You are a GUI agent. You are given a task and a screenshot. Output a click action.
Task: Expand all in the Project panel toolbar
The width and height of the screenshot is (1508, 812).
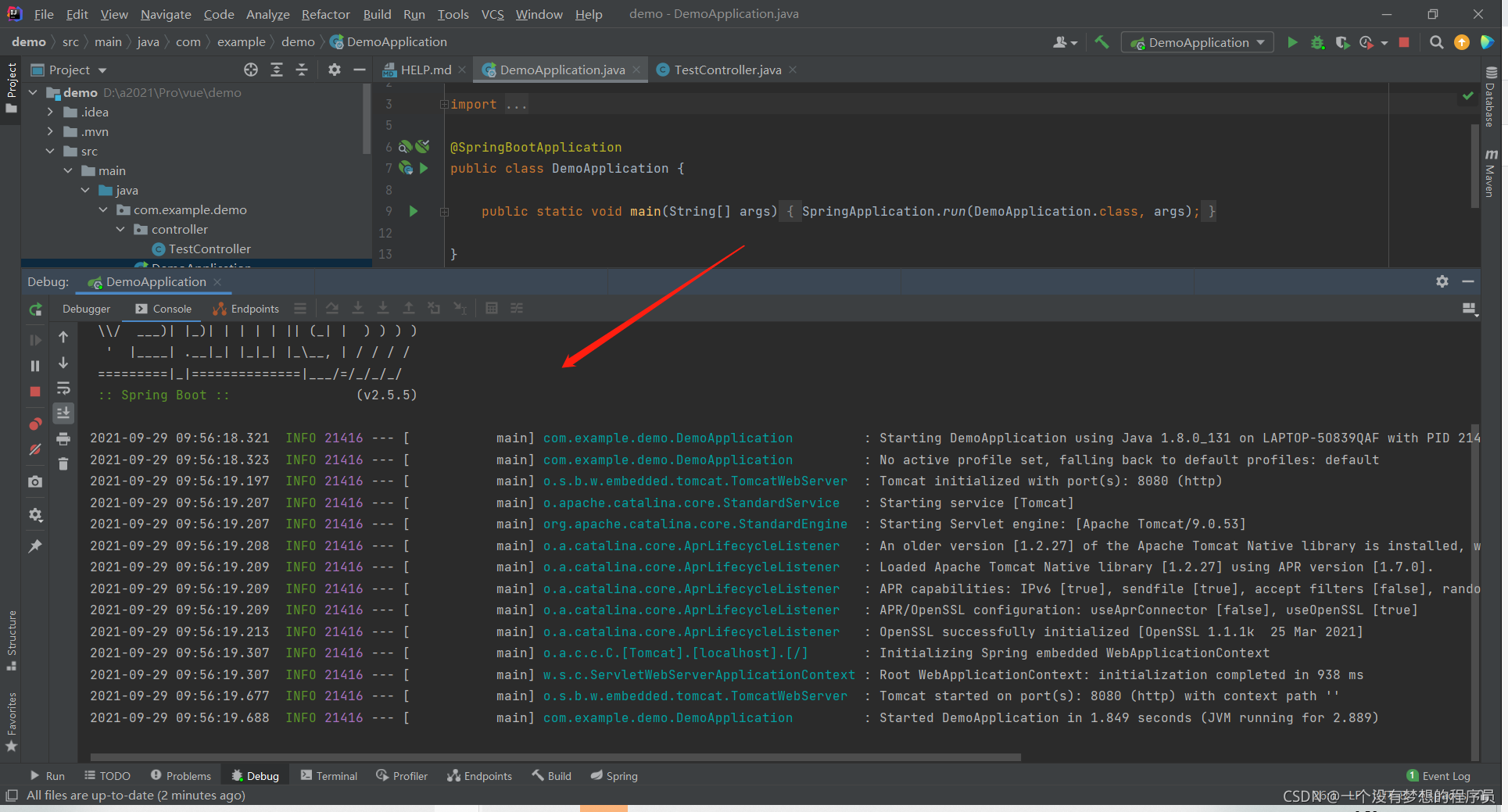(277, 70)
